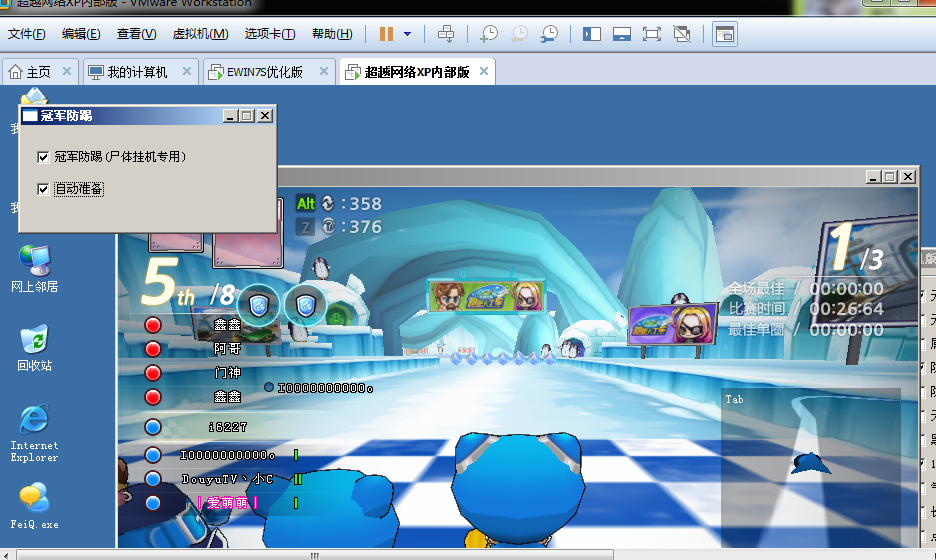
Task: Close the 超越网络XP内部版 tab
Action: 484,71
